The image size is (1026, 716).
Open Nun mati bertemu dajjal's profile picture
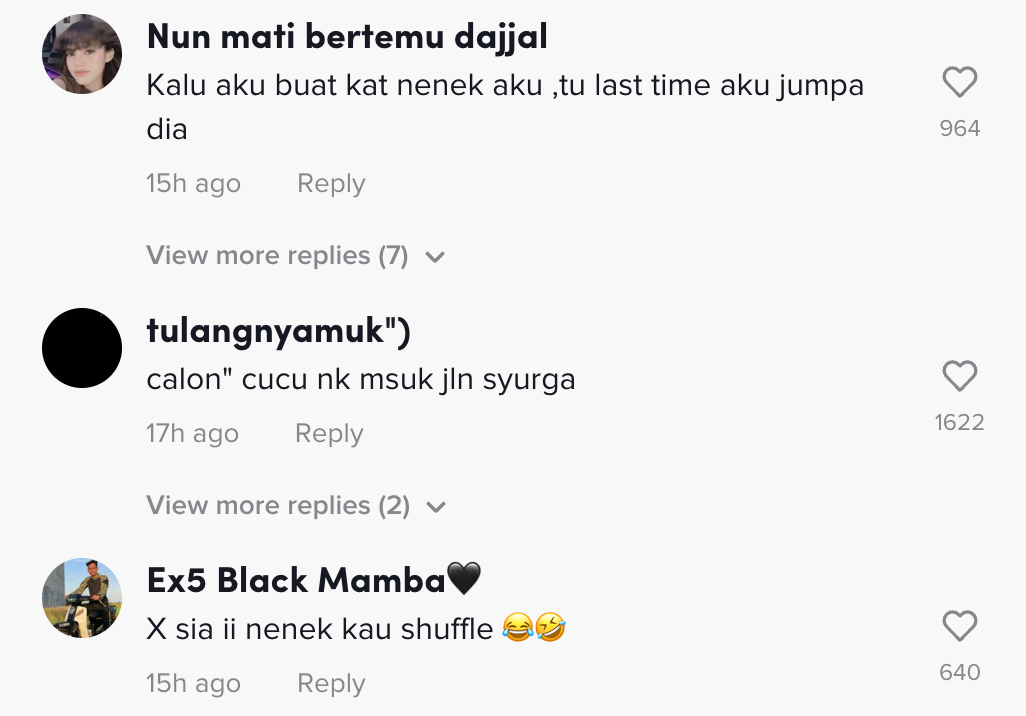click(82, 54)
